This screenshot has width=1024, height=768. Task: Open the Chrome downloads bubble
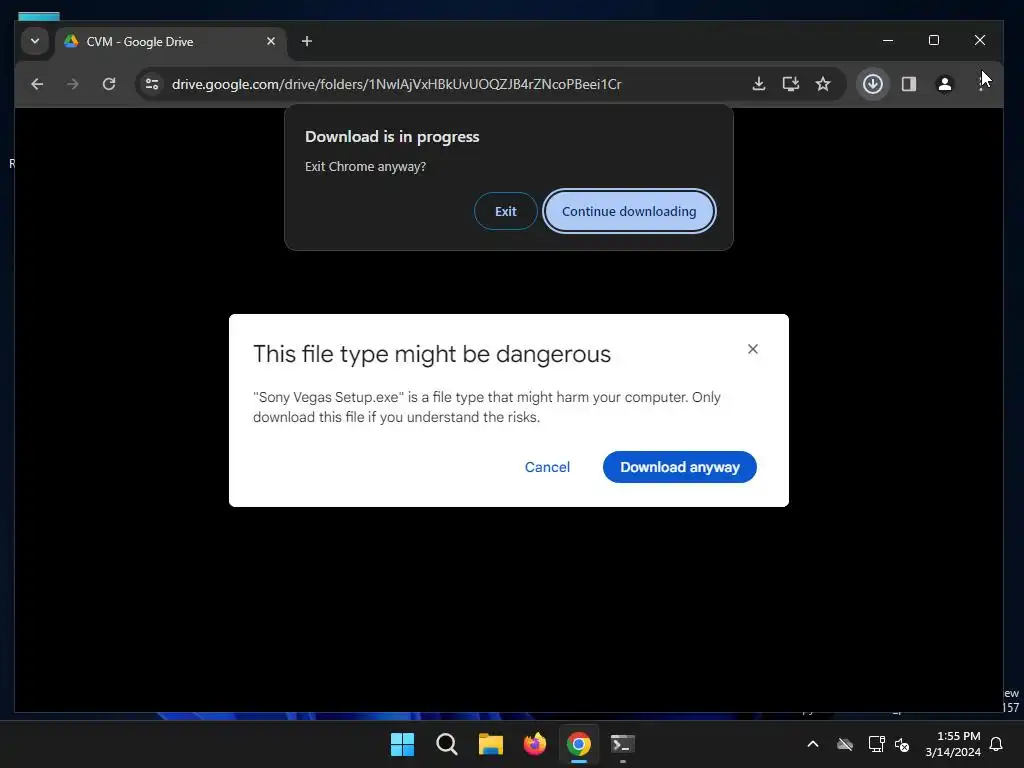(x=872, y=84)
